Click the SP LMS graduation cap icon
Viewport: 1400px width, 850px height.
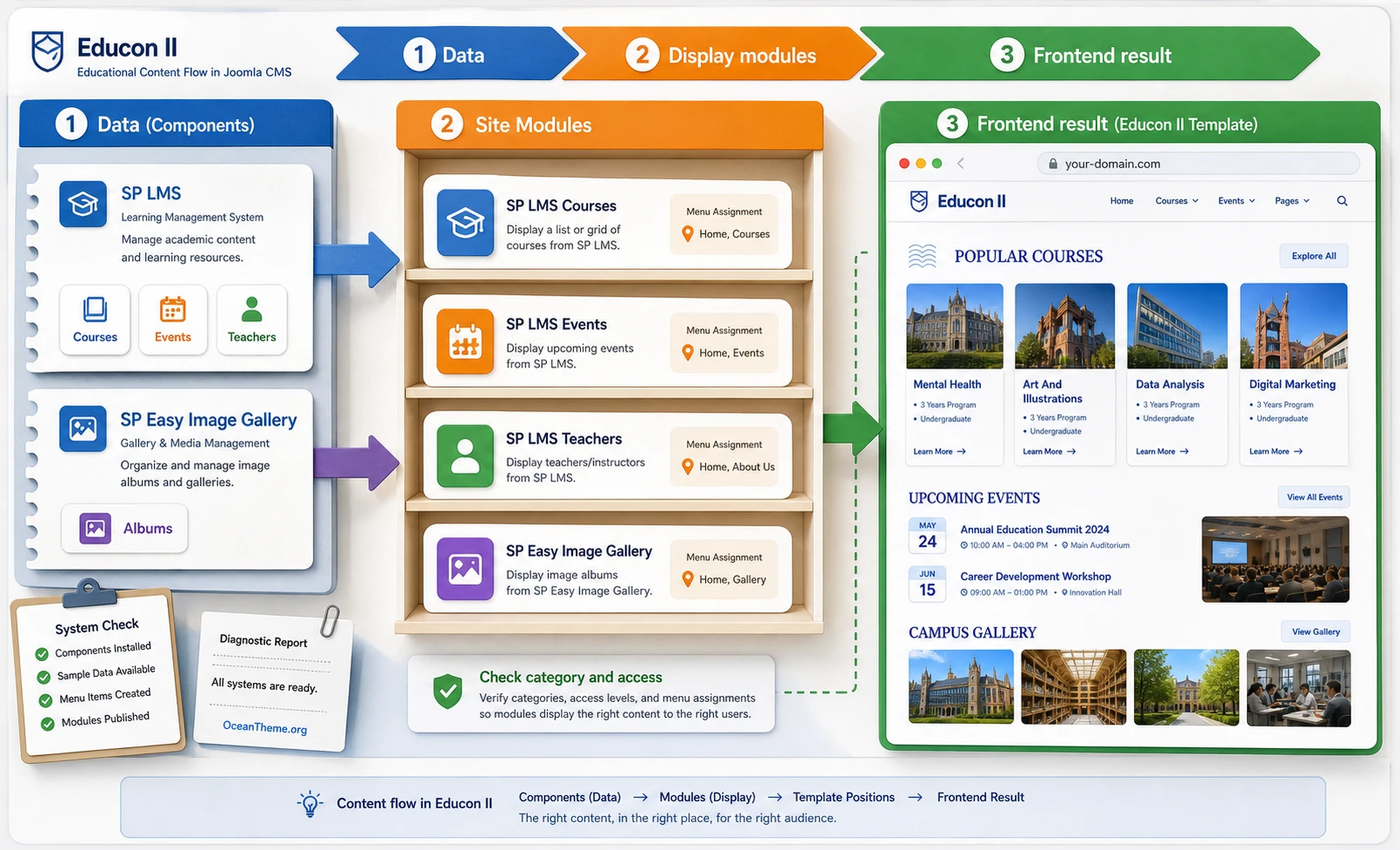[83, 204]
